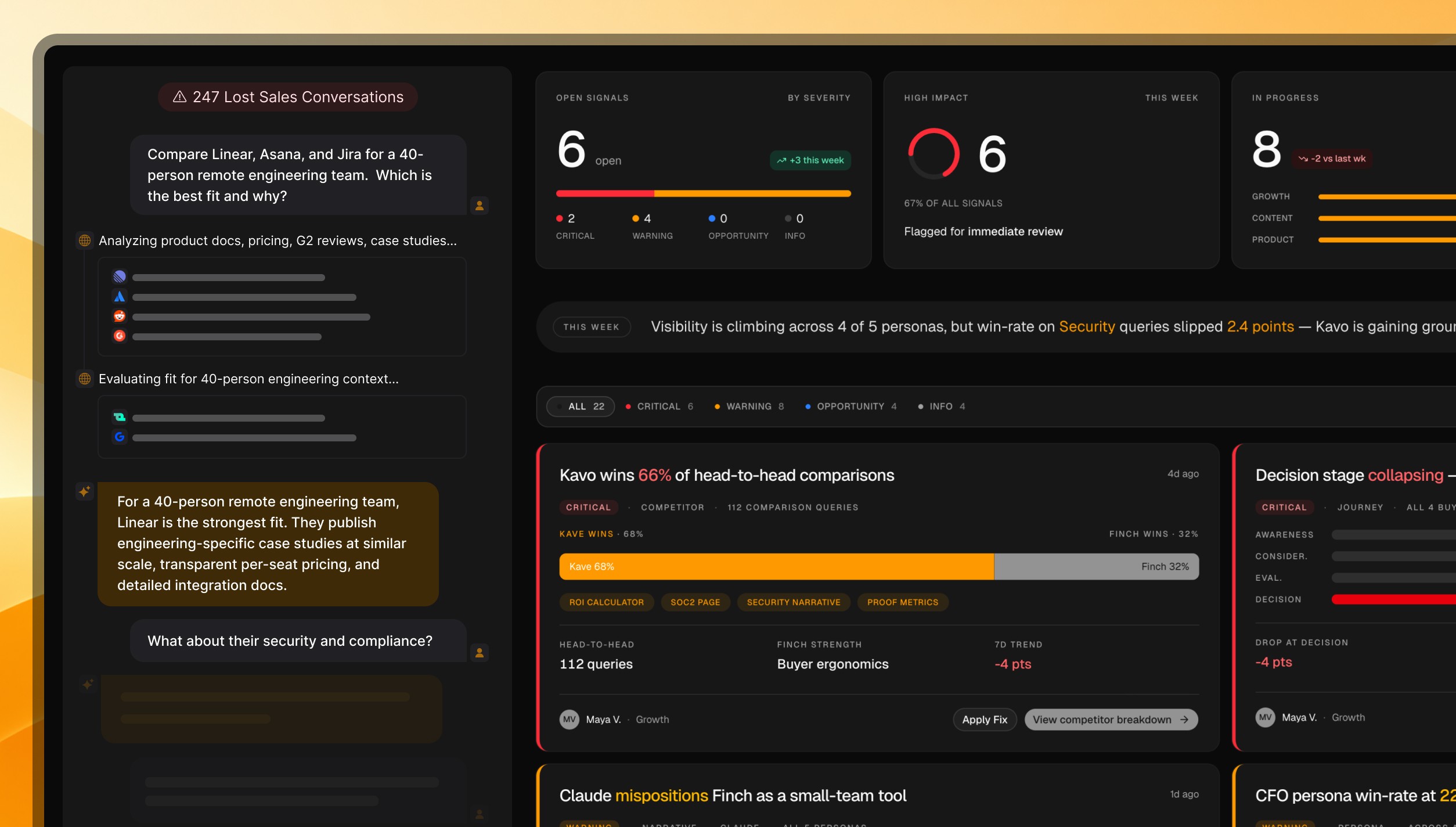This screenshot has height=827, width=1456.
Task: Click the CONTENT progress bar
Action: [1387, 218]
